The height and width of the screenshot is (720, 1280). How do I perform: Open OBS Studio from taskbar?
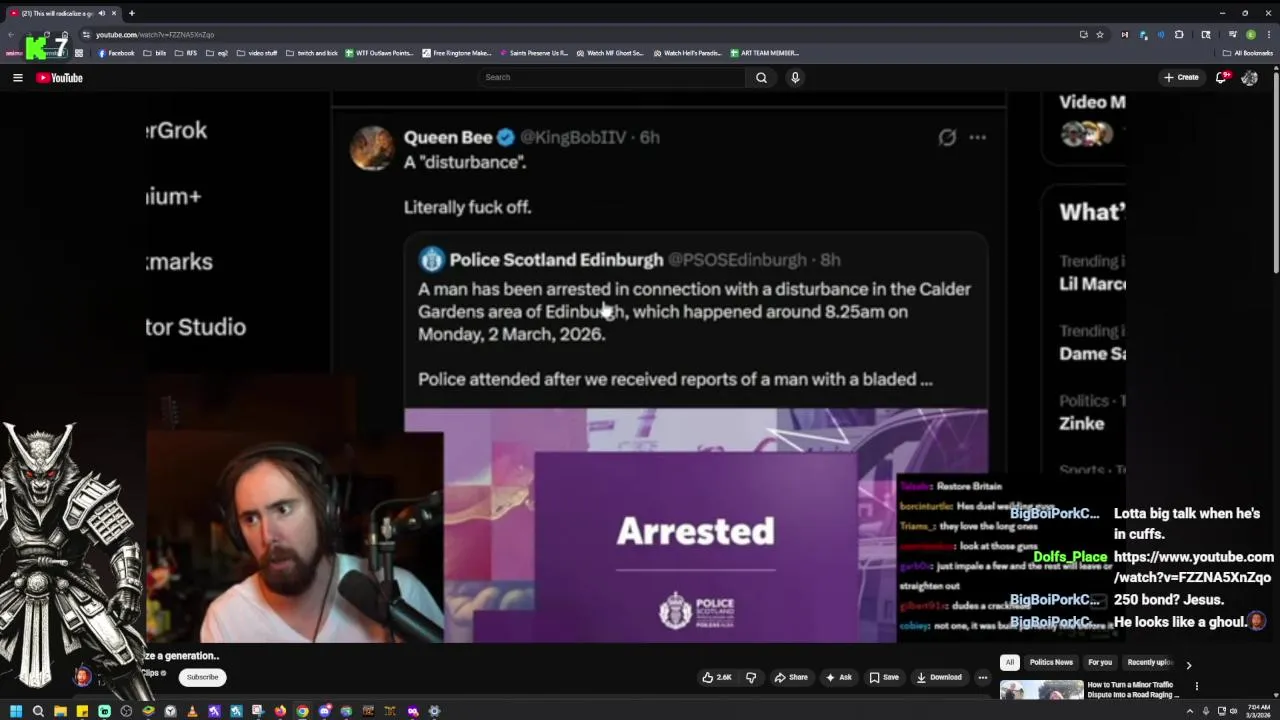[x=126, y=711]
